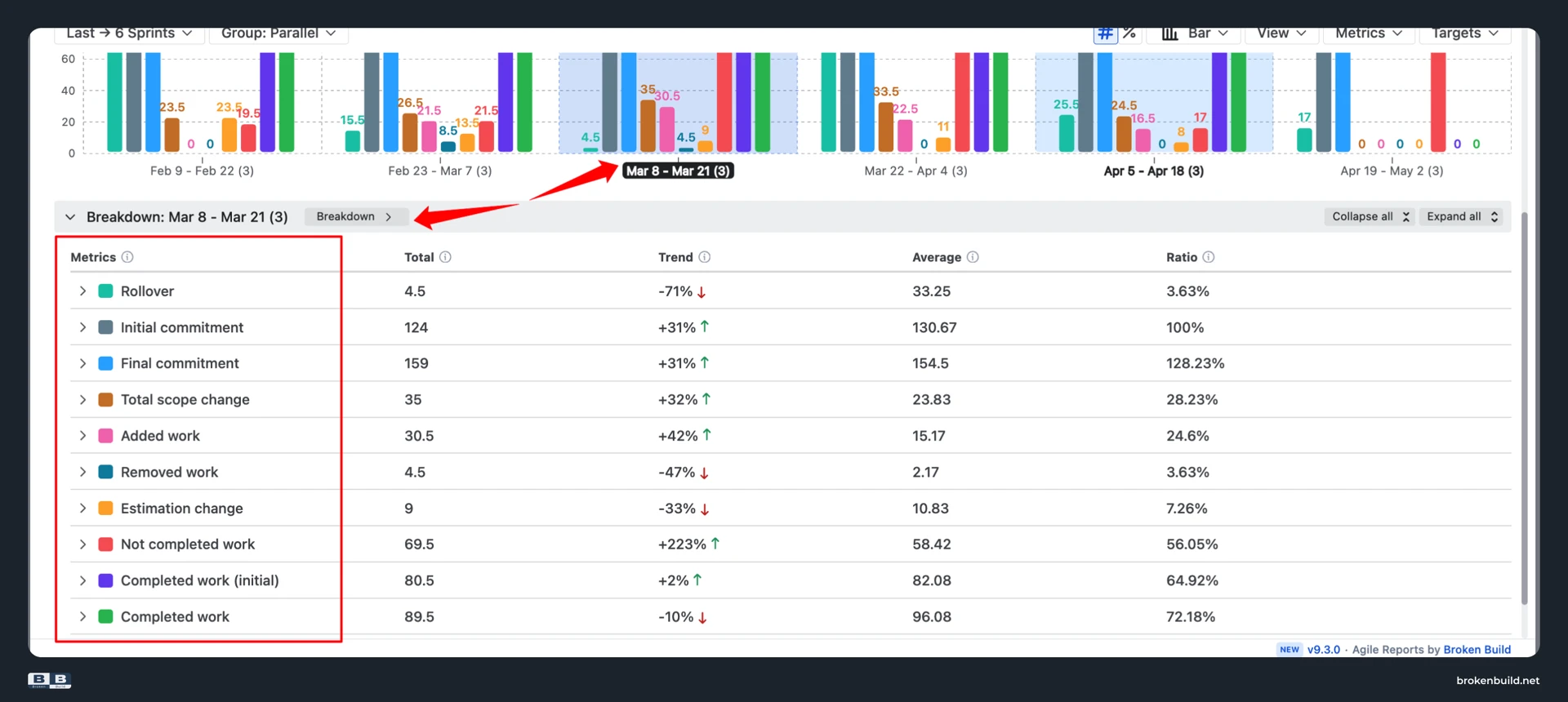Click info icon next to Average header

[973, 257]
